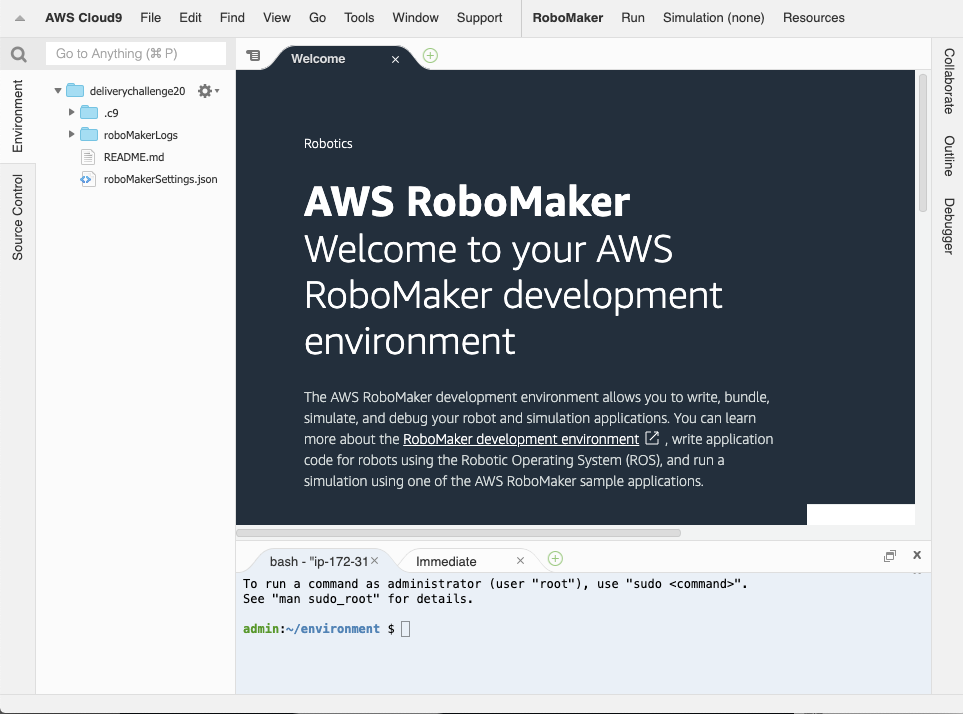Viewport: 963px width, 714px height.
Task: Focus the Go to Anything field
Action: pyautogui.click(x=136, y=53)
